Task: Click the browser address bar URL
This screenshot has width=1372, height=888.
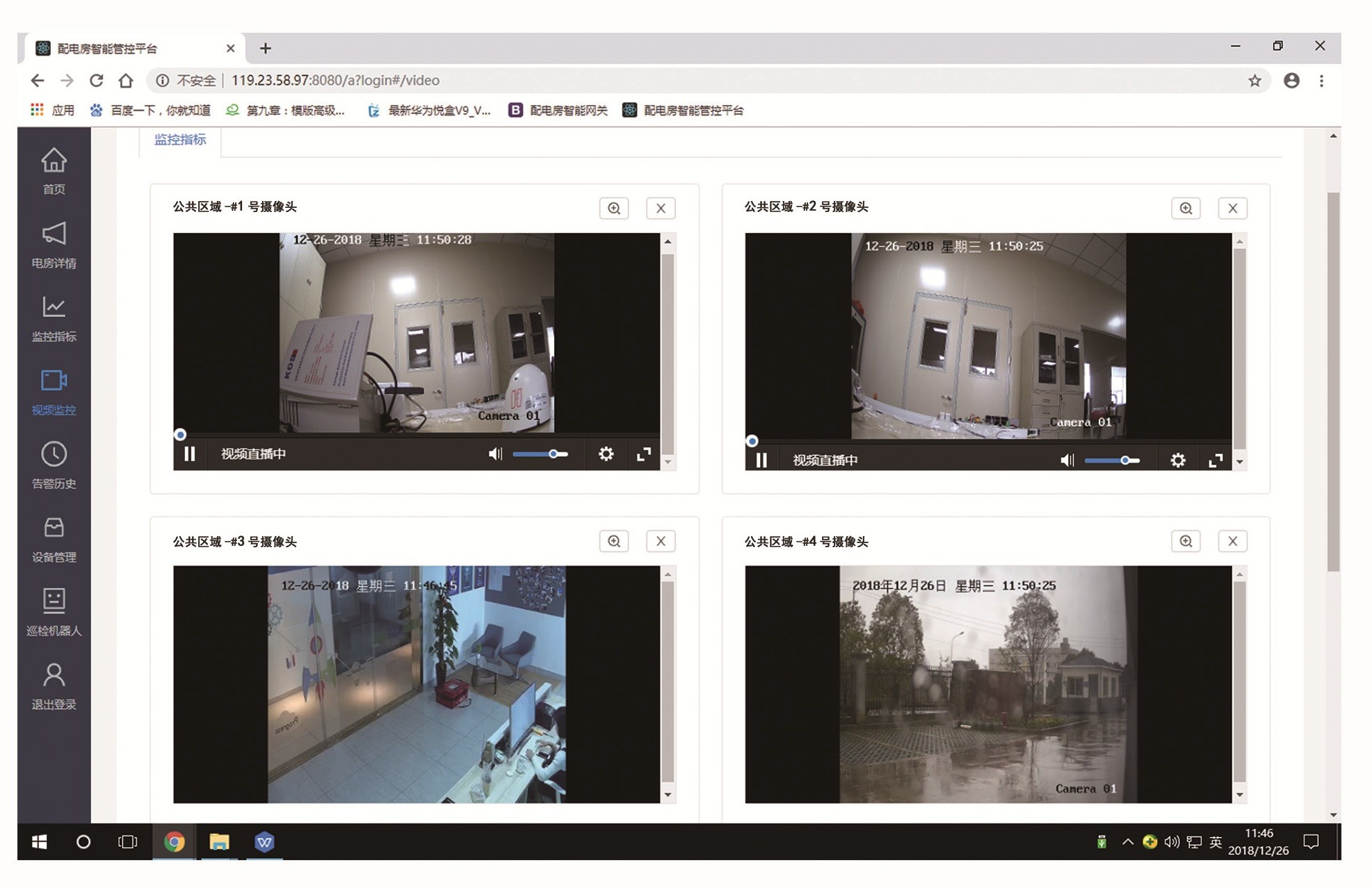Action: [335, 81]
